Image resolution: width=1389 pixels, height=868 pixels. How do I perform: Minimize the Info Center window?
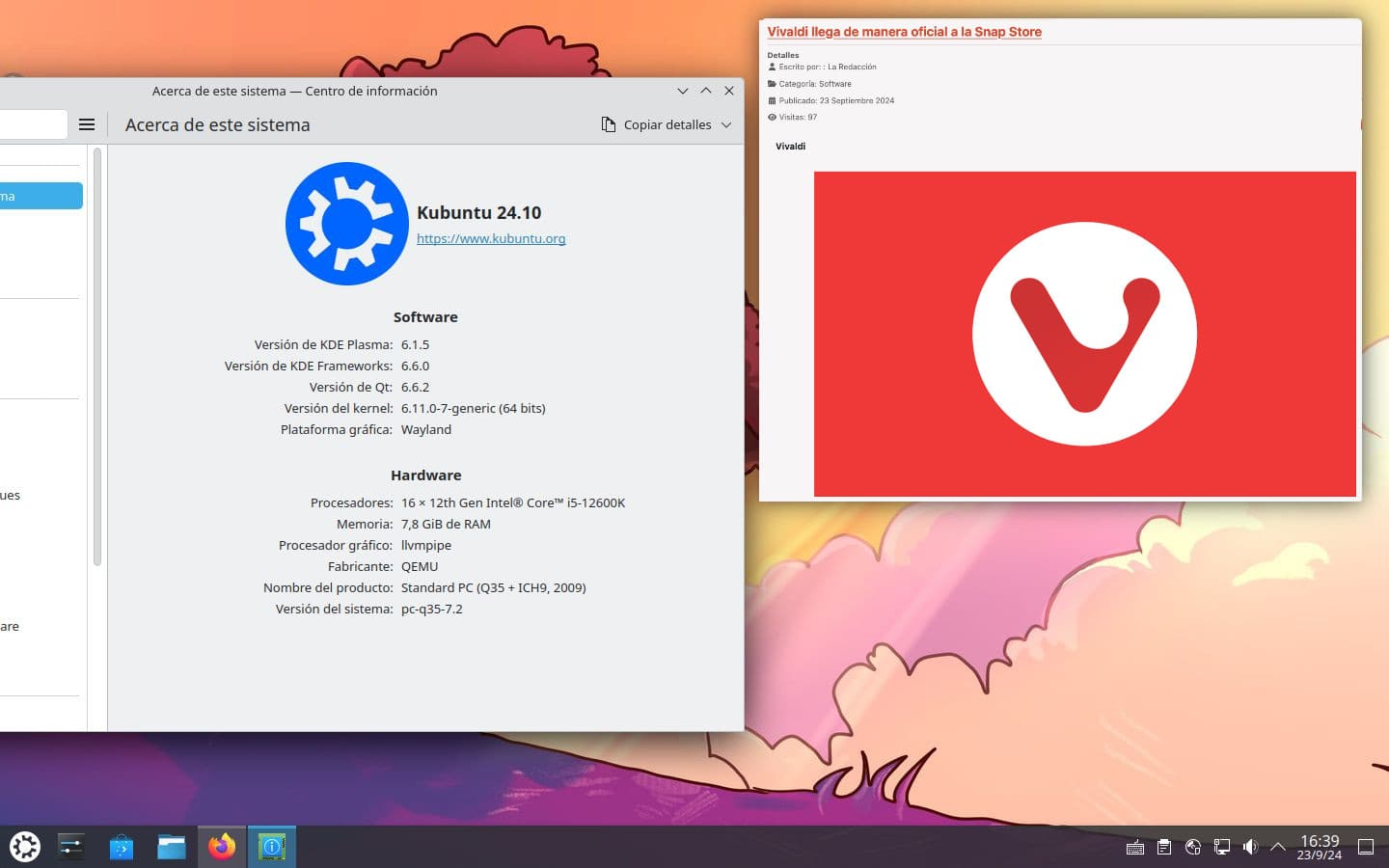tap(683, 91)
